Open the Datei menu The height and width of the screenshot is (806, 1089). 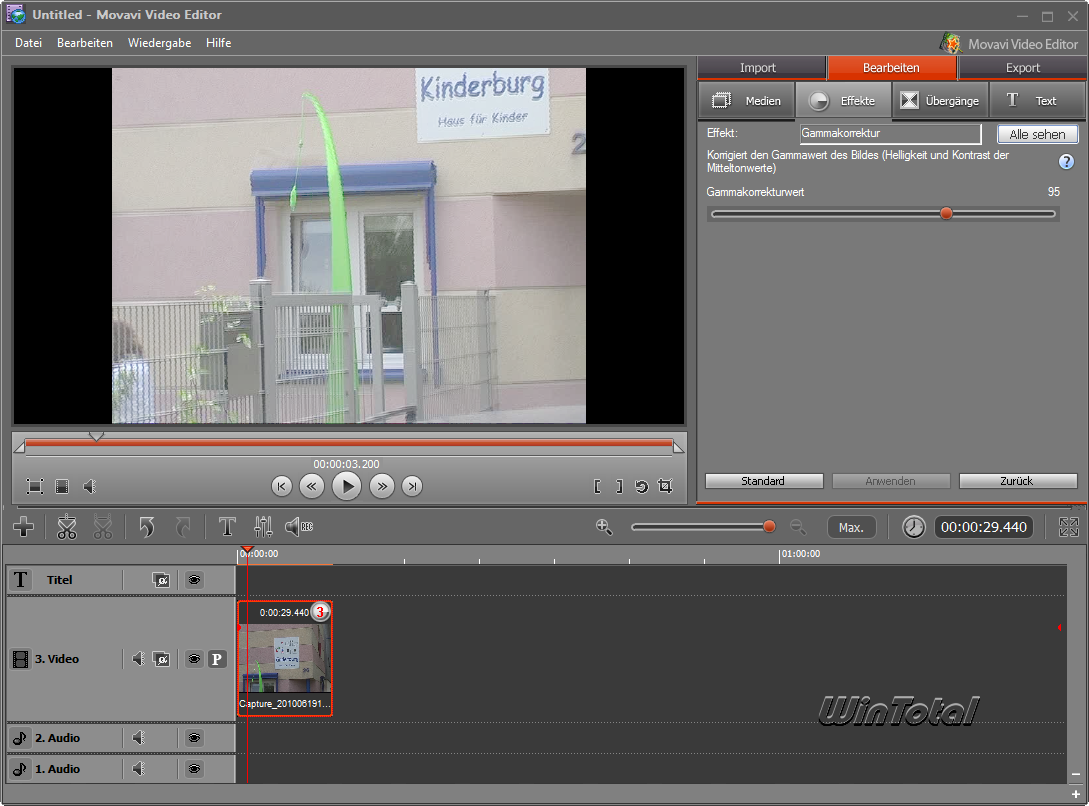point(28,43)
